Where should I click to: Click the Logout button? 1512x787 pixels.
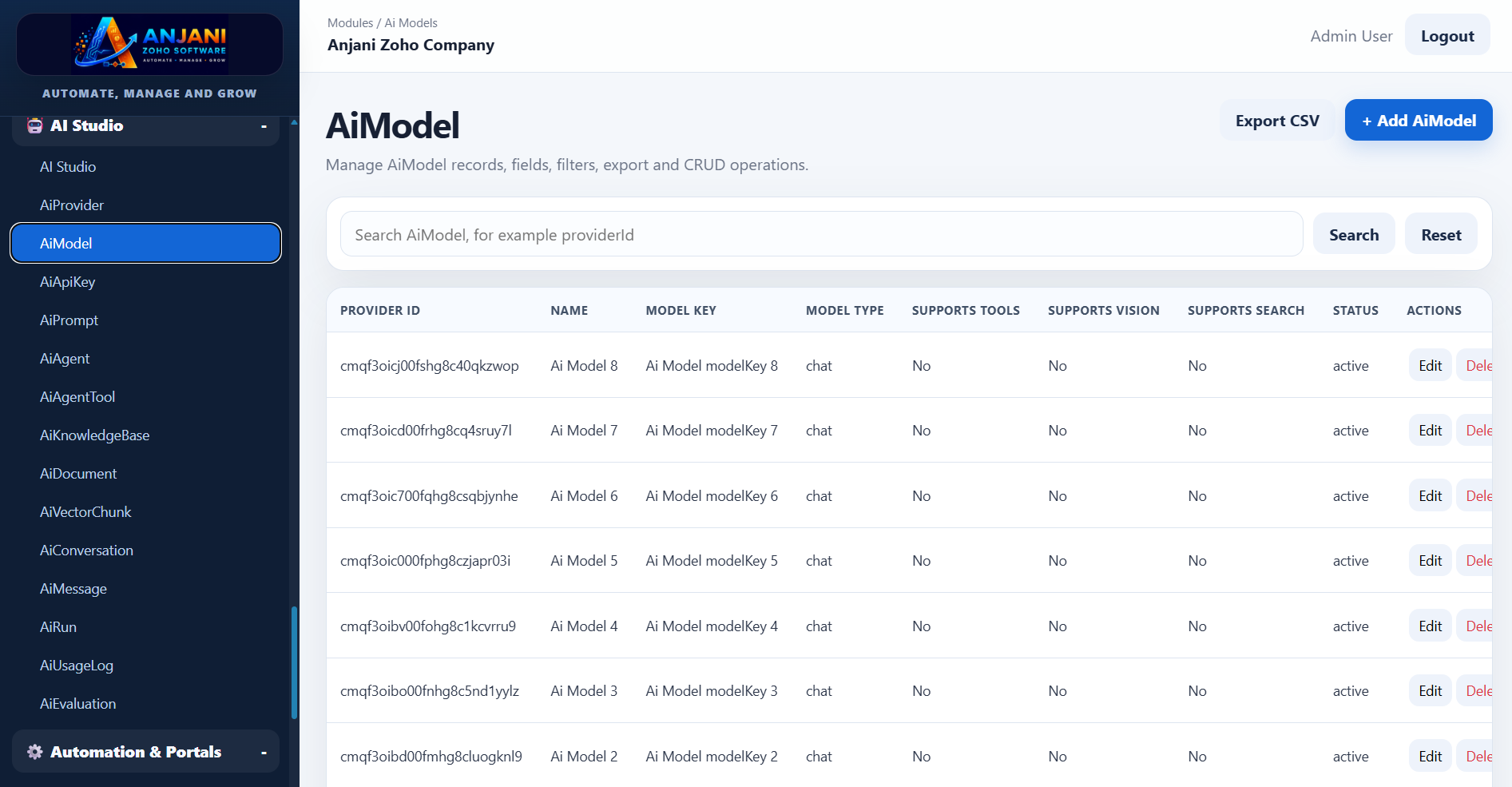(1447, 35)
